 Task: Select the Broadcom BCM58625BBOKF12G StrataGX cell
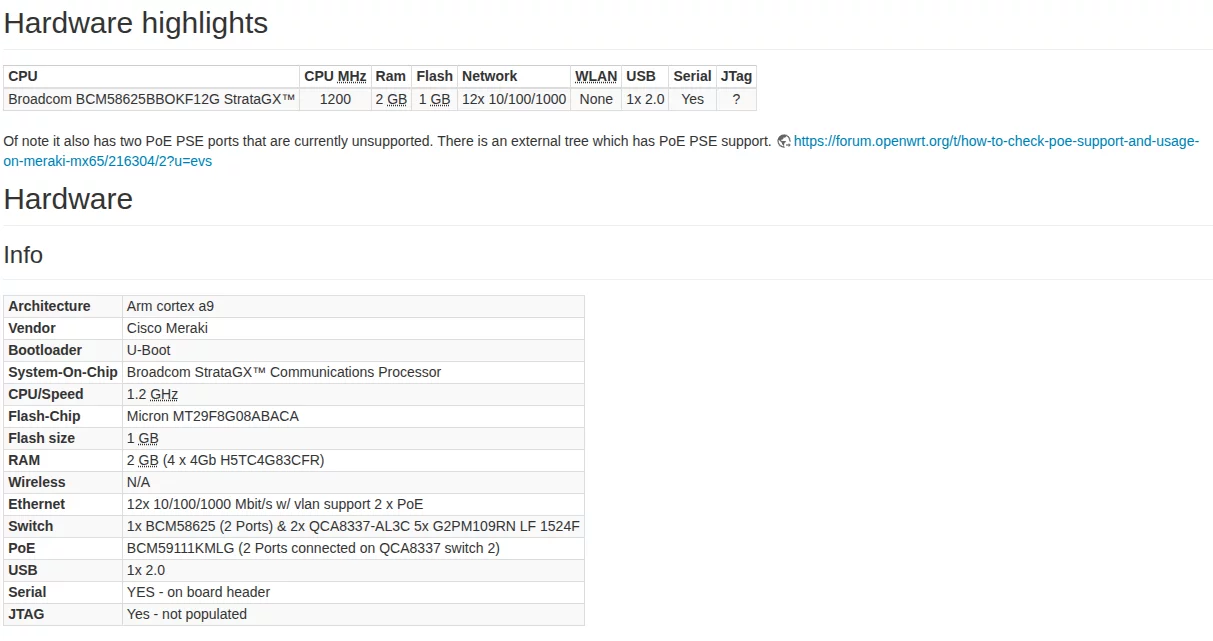coord(152,99)
